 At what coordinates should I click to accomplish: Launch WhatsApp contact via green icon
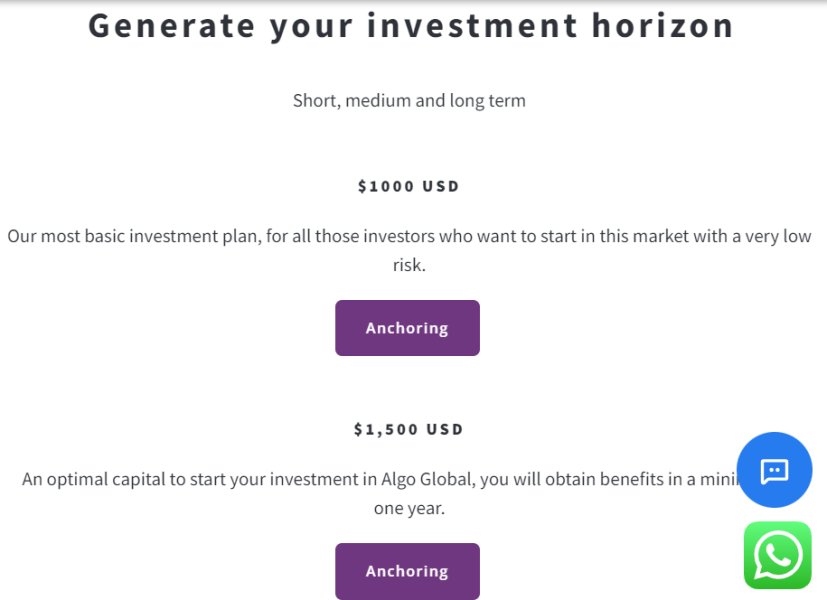coord(777,555)
